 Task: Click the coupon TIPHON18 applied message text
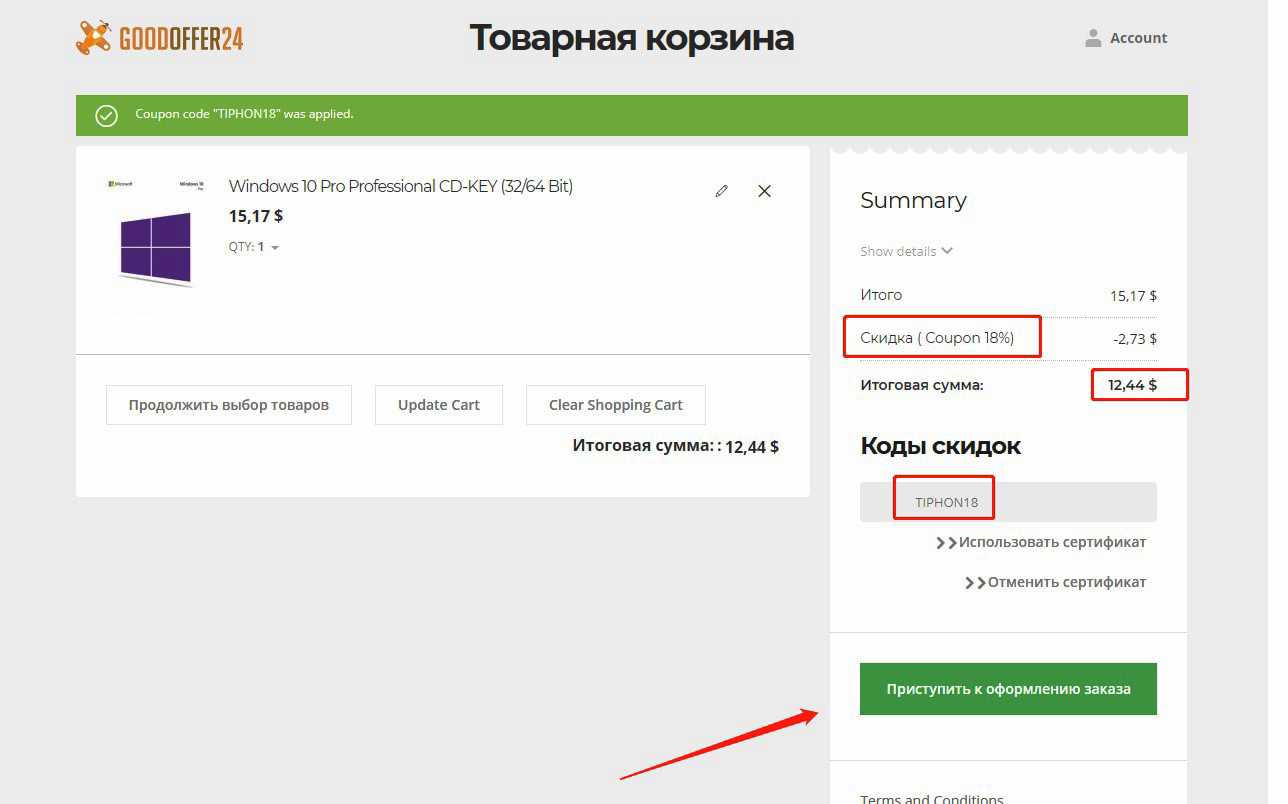[x=244, y=114]
